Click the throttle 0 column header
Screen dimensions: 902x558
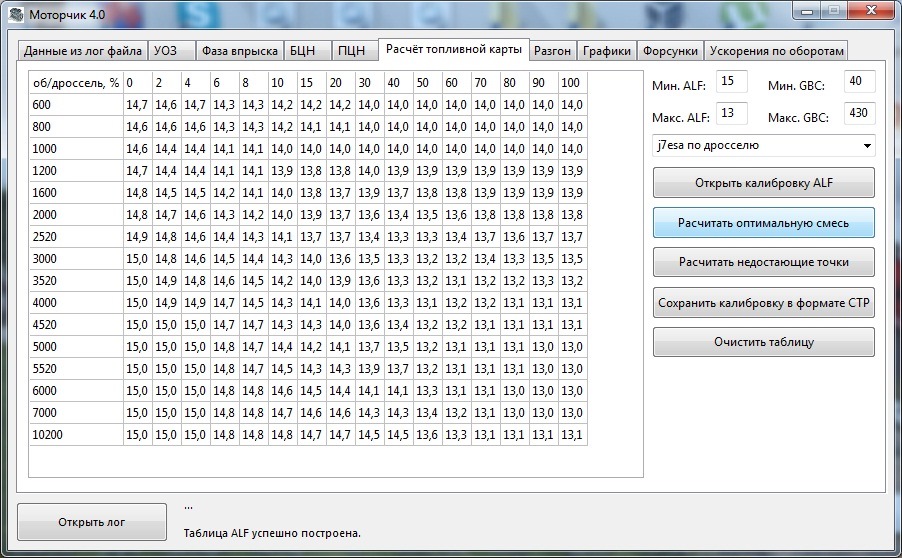(x=138, y=83)
